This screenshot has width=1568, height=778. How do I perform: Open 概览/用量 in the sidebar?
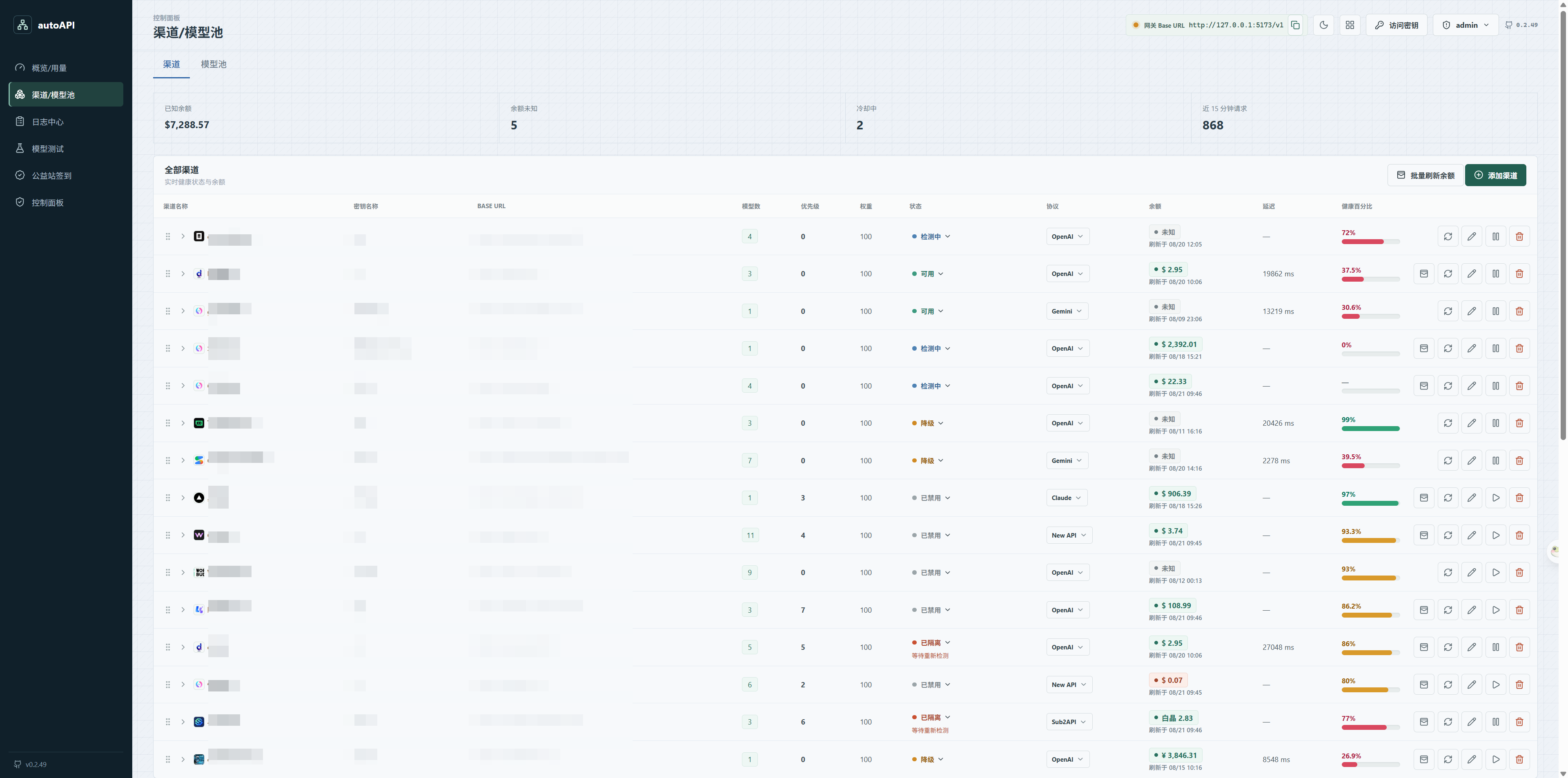66,68
